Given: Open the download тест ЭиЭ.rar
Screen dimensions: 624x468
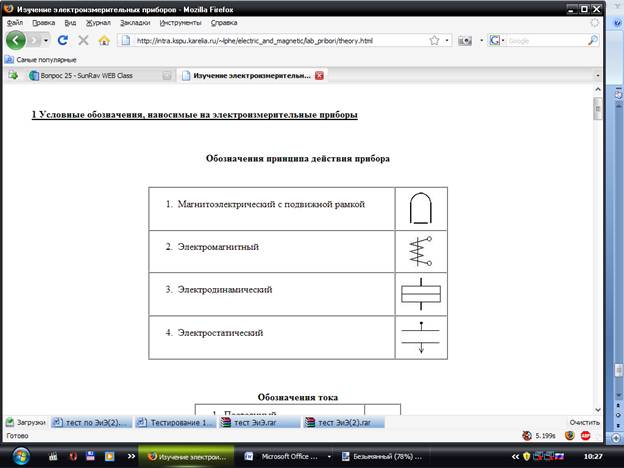Looking at the screenshot, I should tap(259, 422).
